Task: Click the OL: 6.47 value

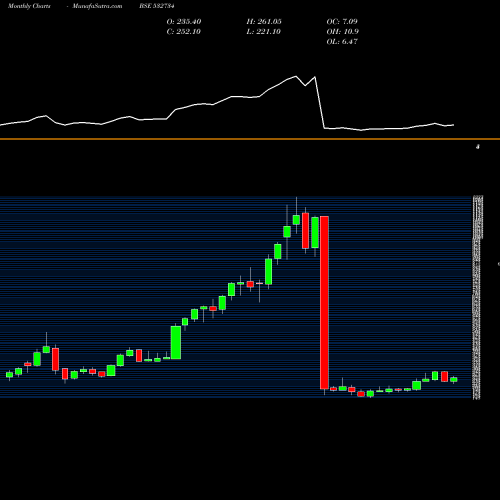Action: [x=342, y=42]
